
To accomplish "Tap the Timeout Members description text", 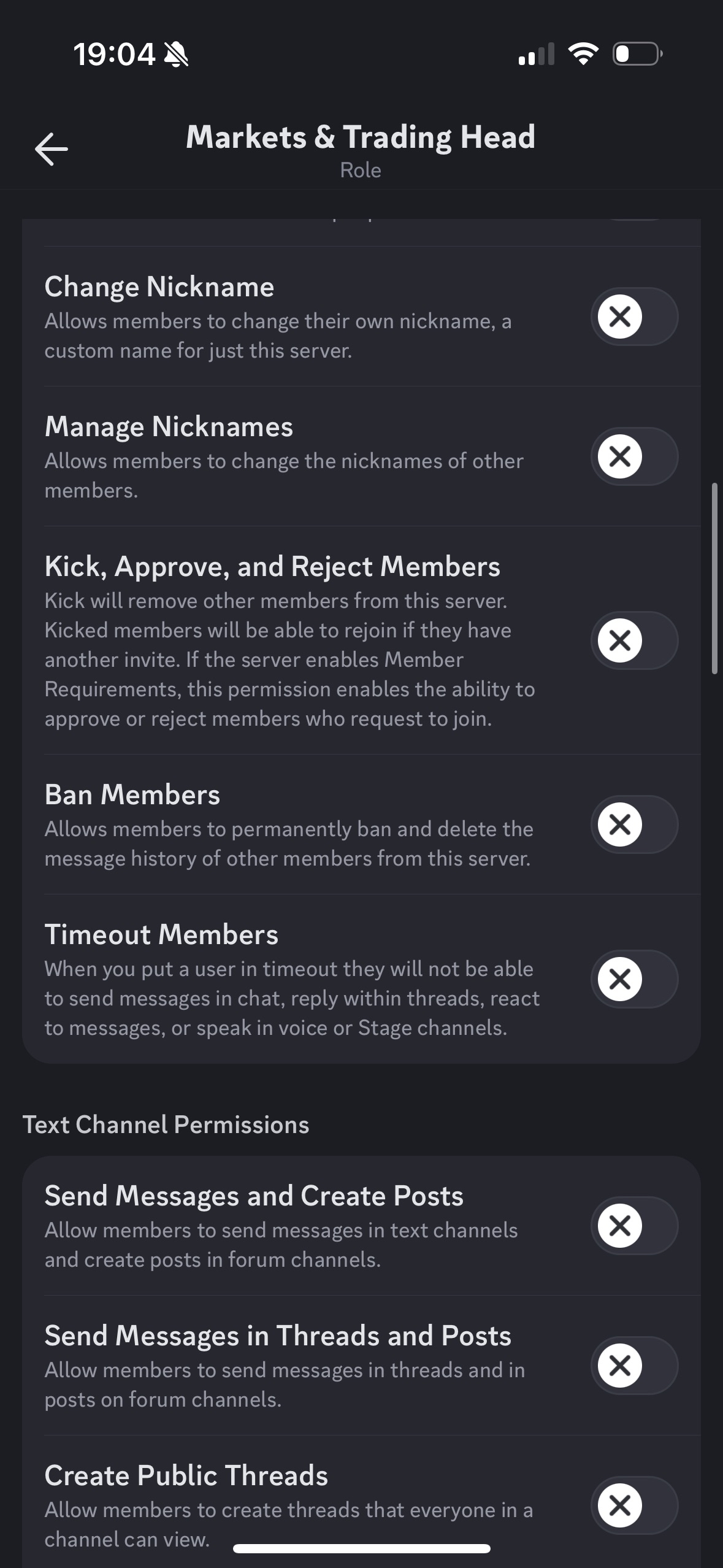I will 292,998.
